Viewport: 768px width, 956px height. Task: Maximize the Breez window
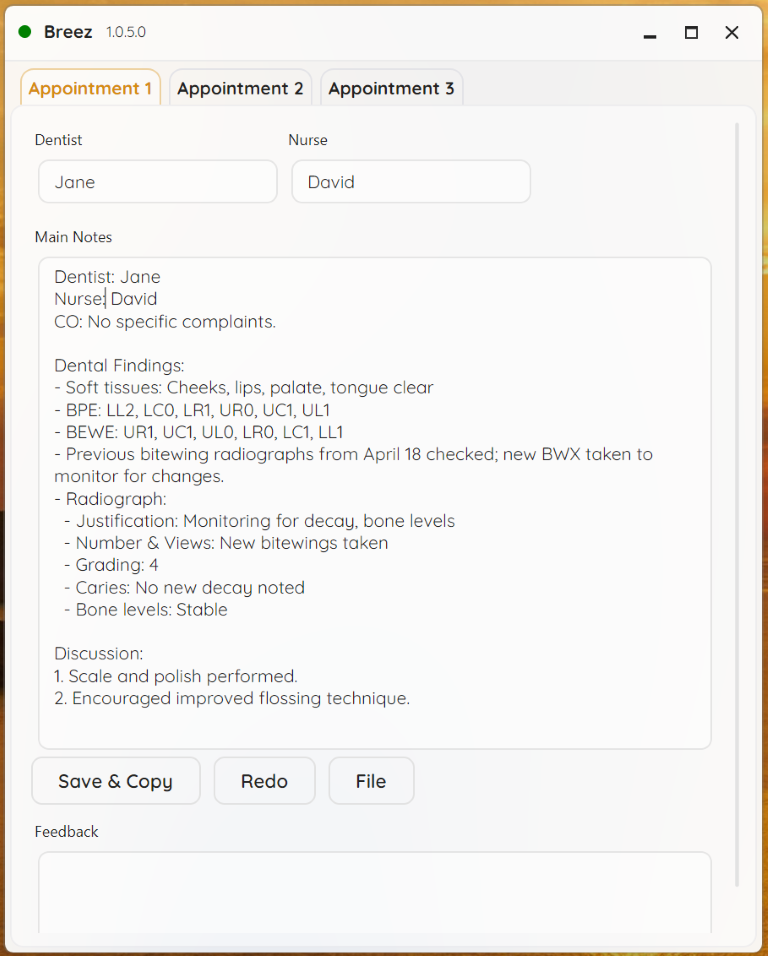(x=691, y=32)
